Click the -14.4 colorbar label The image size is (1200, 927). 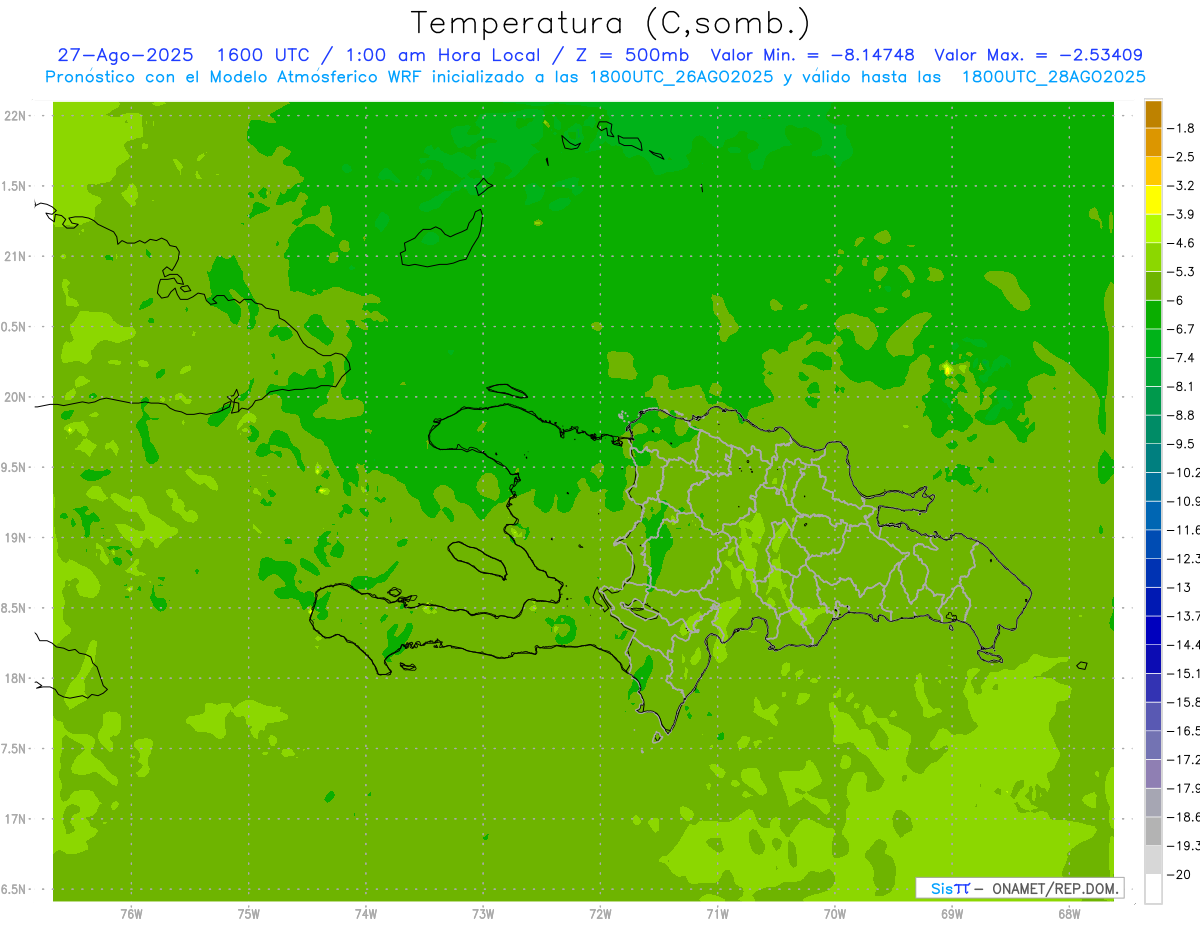[1184, 644]
